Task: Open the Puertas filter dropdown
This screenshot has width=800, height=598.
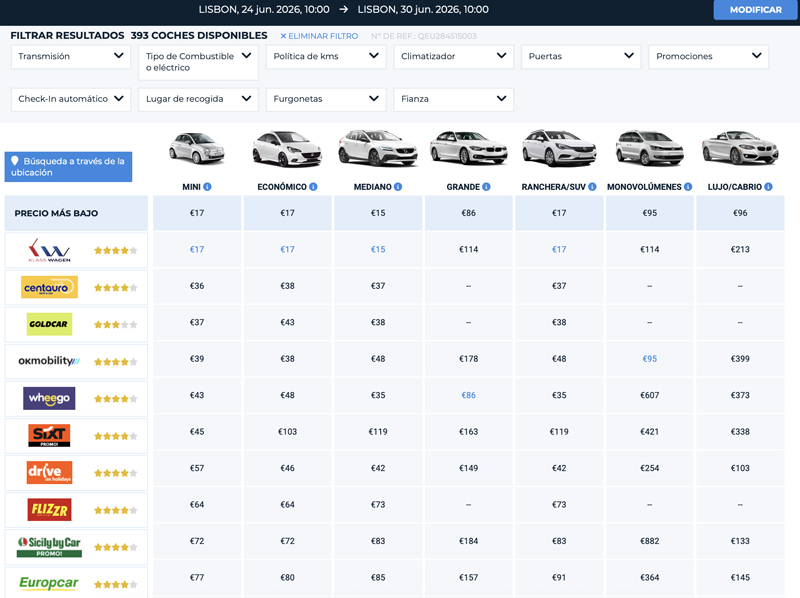Action: pos(581,57)
